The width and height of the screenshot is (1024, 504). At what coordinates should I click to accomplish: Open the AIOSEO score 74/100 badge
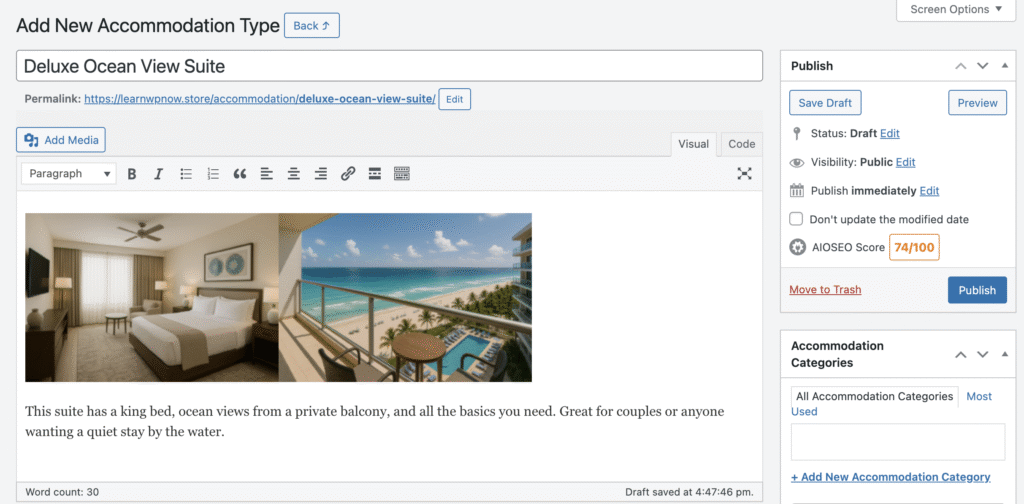point(914,247)
